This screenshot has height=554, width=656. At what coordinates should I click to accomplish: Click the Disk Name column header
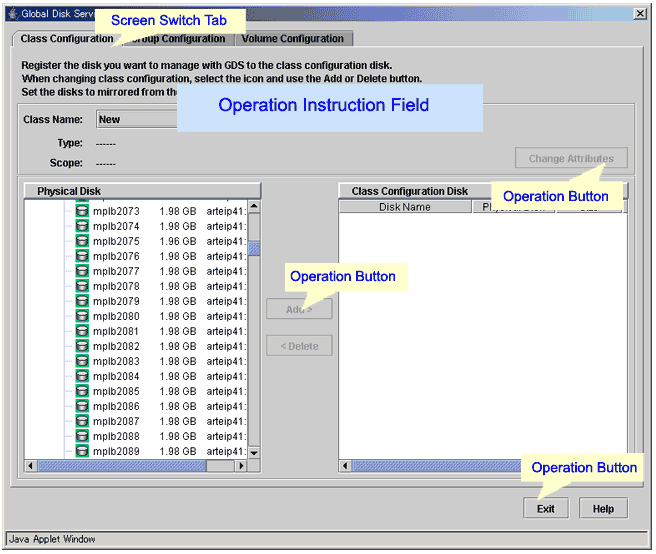405,207
